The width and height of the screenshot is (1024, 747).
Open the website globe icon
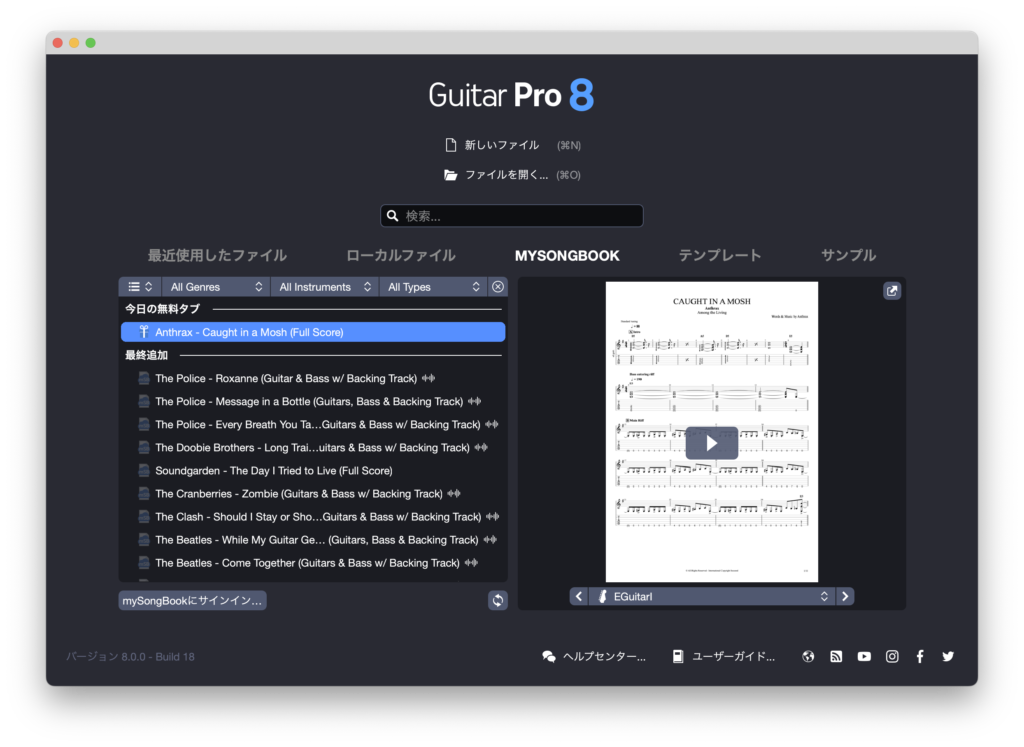(x=808, y=657)
